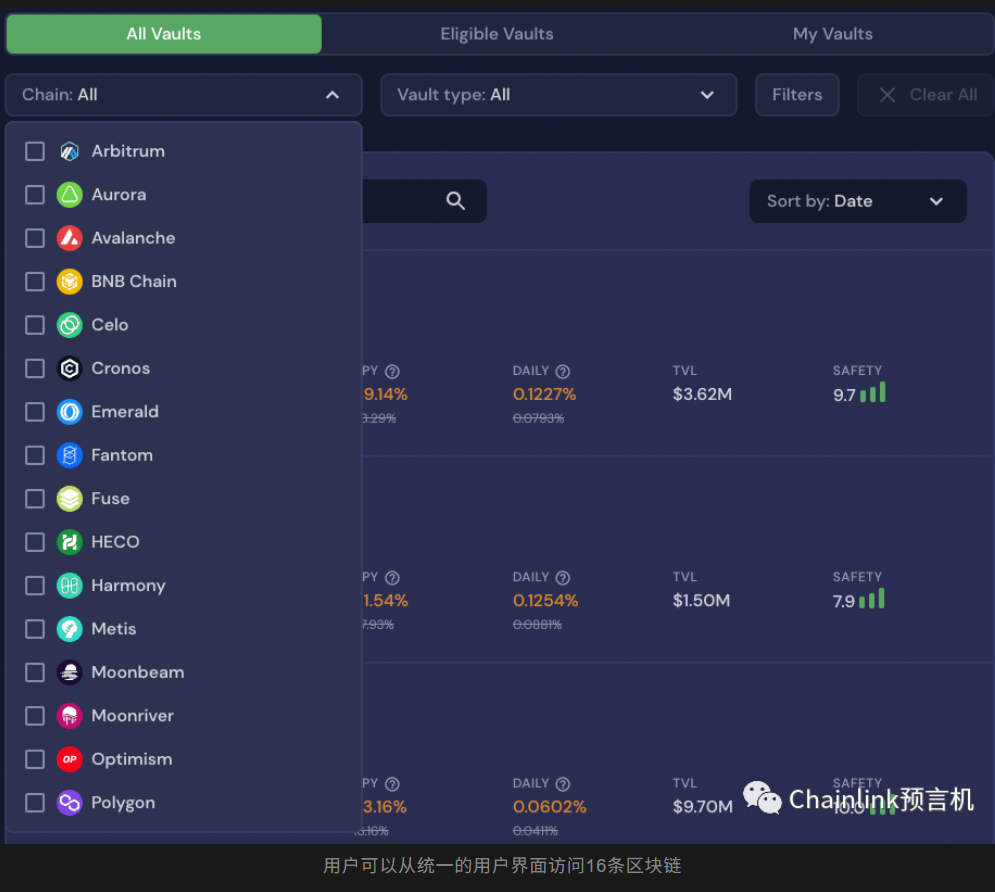Open the My Vaults tab
This screenshot has height=892, width=995.
pyautogui.click(x=832, y=34)
